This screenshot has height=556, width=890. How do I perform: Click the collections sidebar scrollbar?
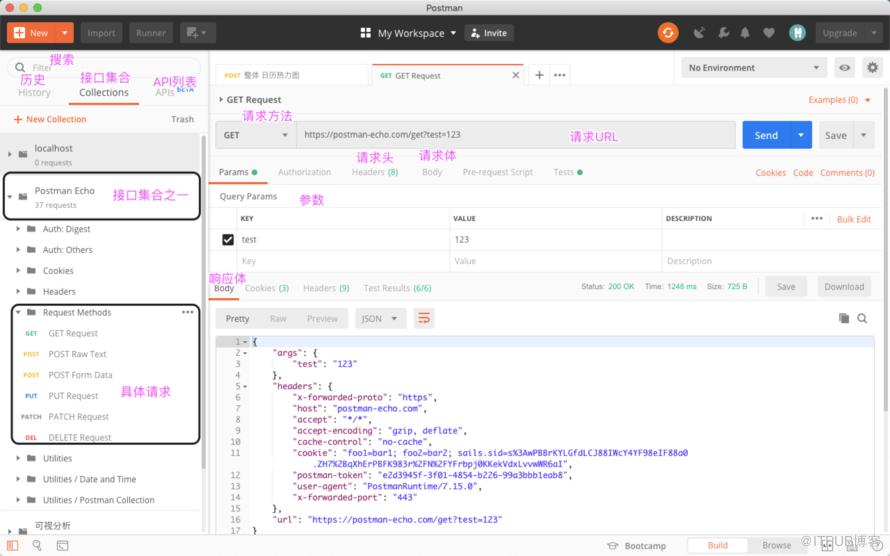tap(203, 301)
